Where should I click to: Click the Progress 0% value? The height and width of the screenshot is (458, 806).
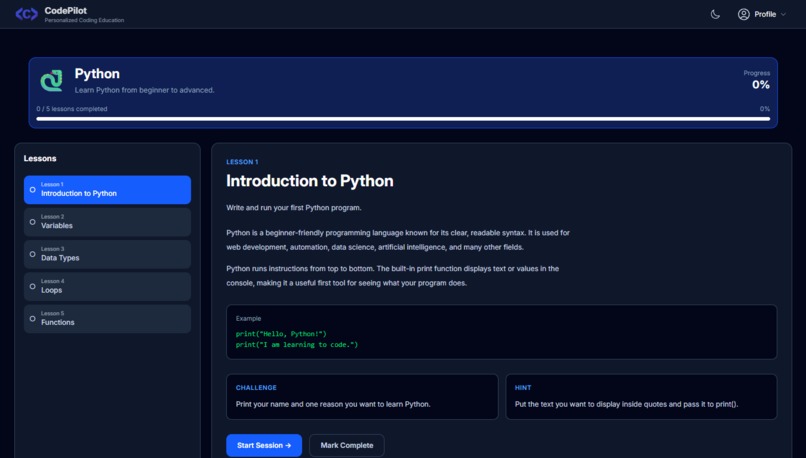761,85
